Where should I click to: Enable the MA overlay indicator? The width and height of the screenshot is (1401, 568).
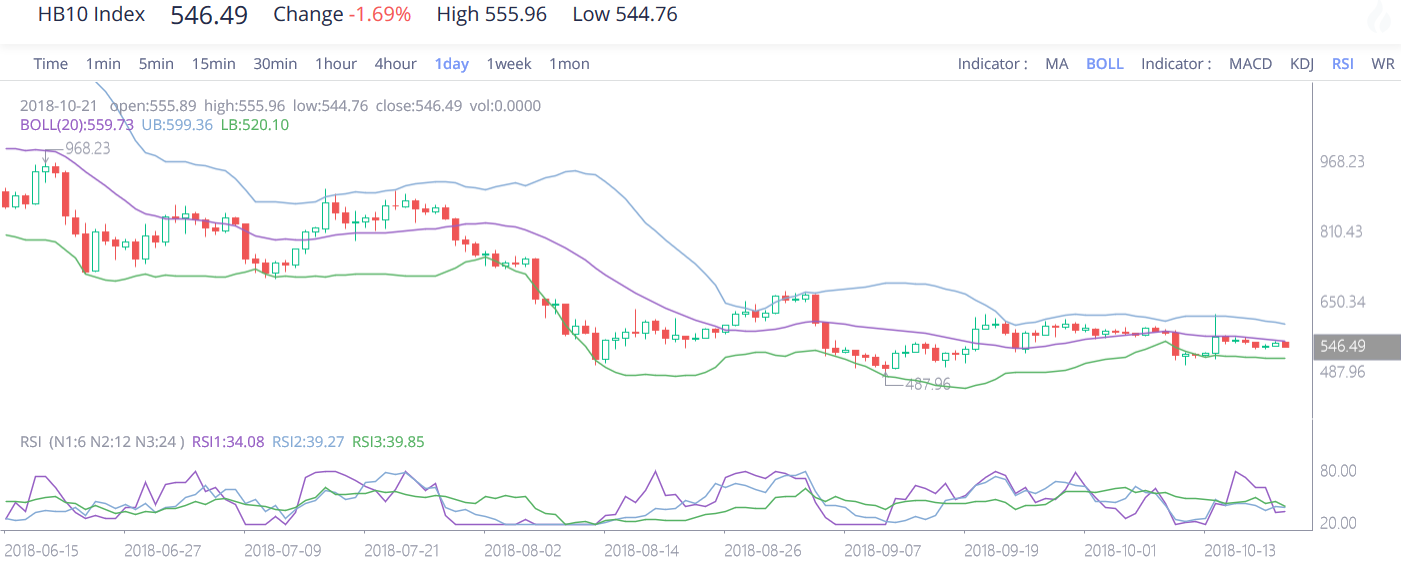[x=1057, y=64]
